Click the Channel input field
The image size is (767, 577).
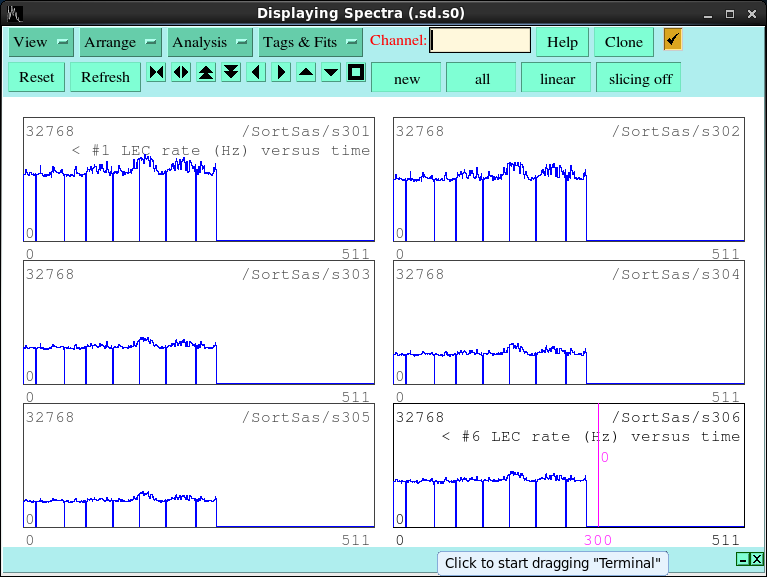click(480, 41)
